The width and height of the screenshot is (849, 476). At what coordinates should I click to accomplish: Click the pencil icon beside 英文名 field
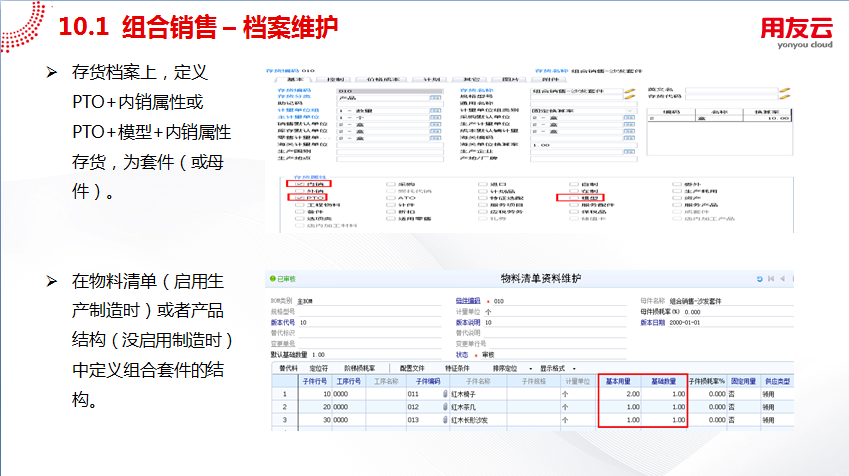click(x=785, y=90)
